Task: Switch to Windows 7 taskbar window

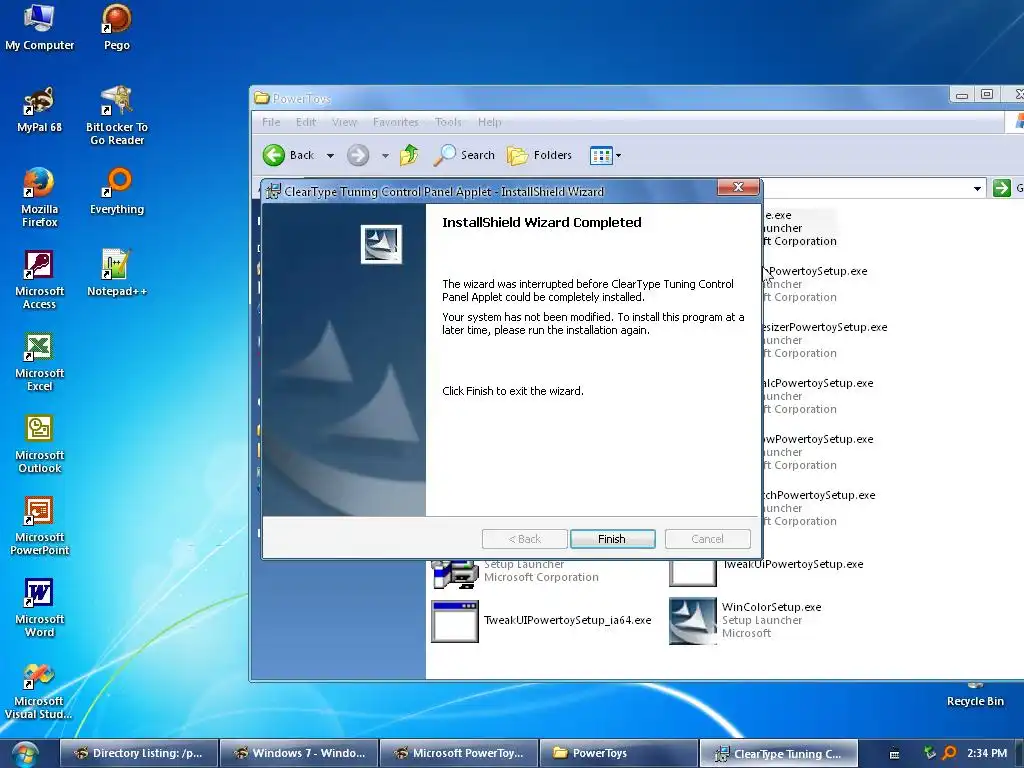Action: [298, 754]
